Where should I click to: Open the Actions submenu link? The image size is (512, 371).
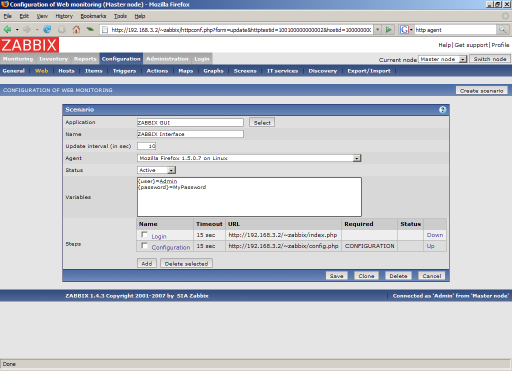click(157, 71)
